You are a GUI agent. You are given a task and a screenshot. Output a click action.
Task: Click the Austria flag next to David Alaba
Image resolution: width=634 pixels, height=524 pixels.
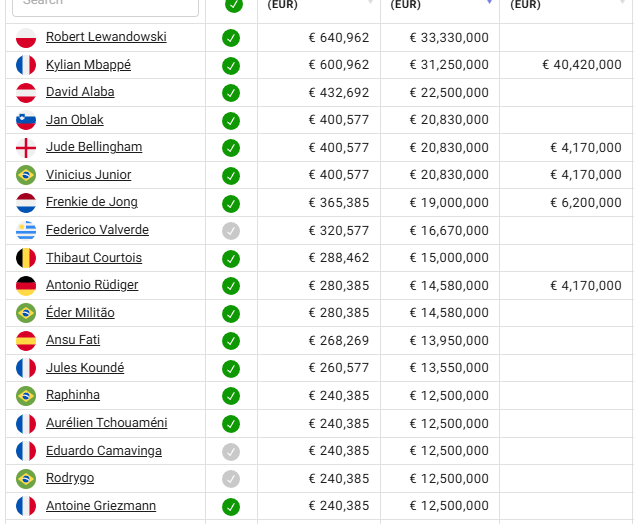coord(26,93)
